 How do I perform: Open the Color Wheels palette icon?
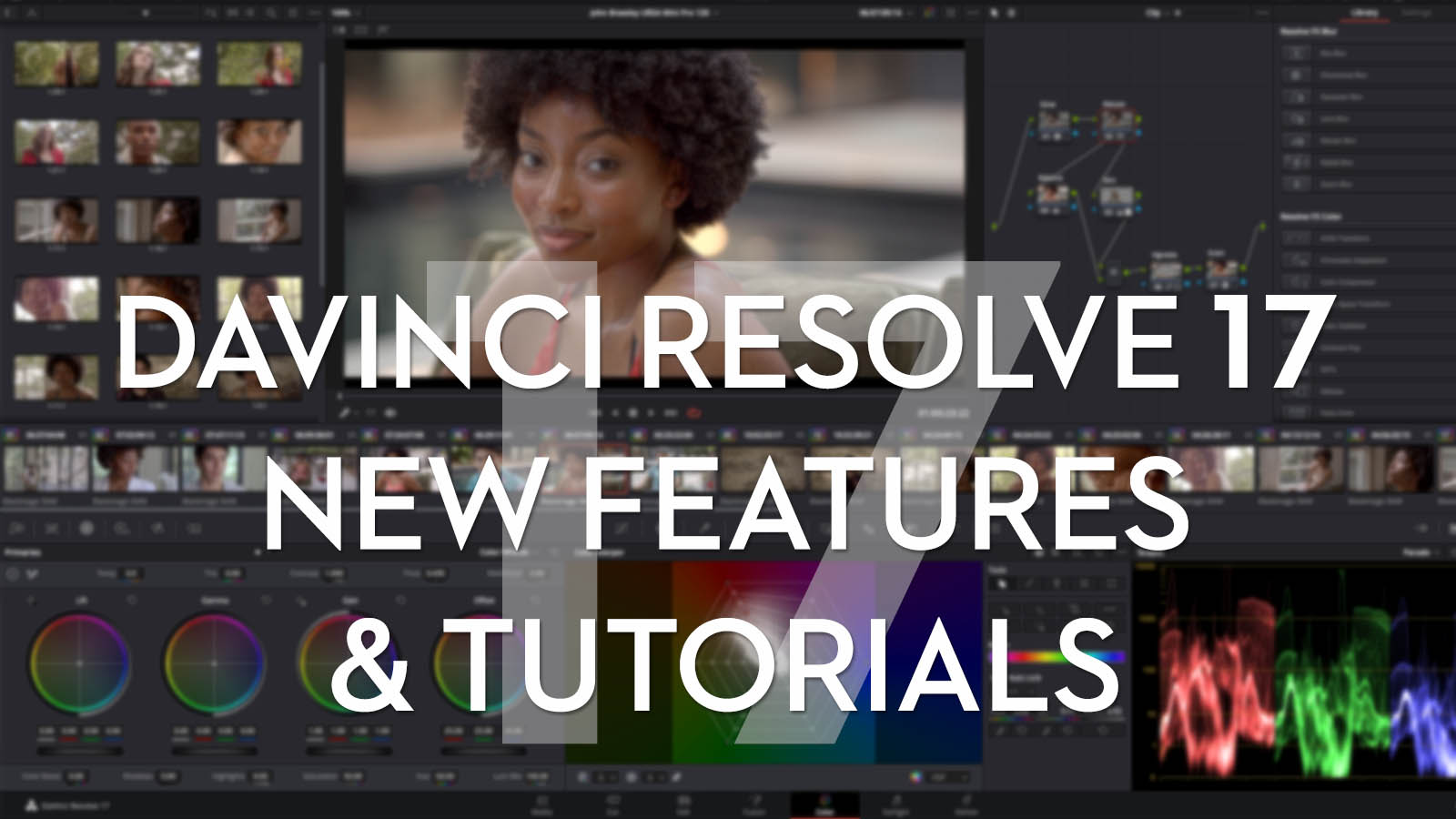86,528
